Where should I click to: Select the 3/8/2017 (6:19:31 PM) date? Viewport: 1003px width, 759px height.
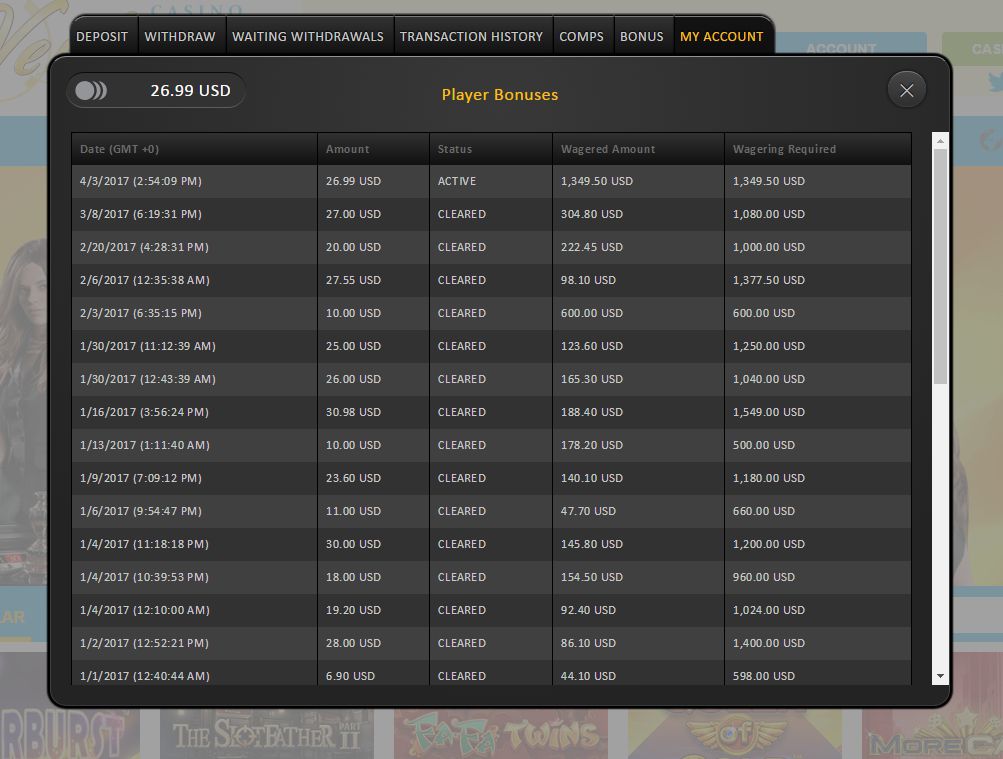tap(141, 214)
